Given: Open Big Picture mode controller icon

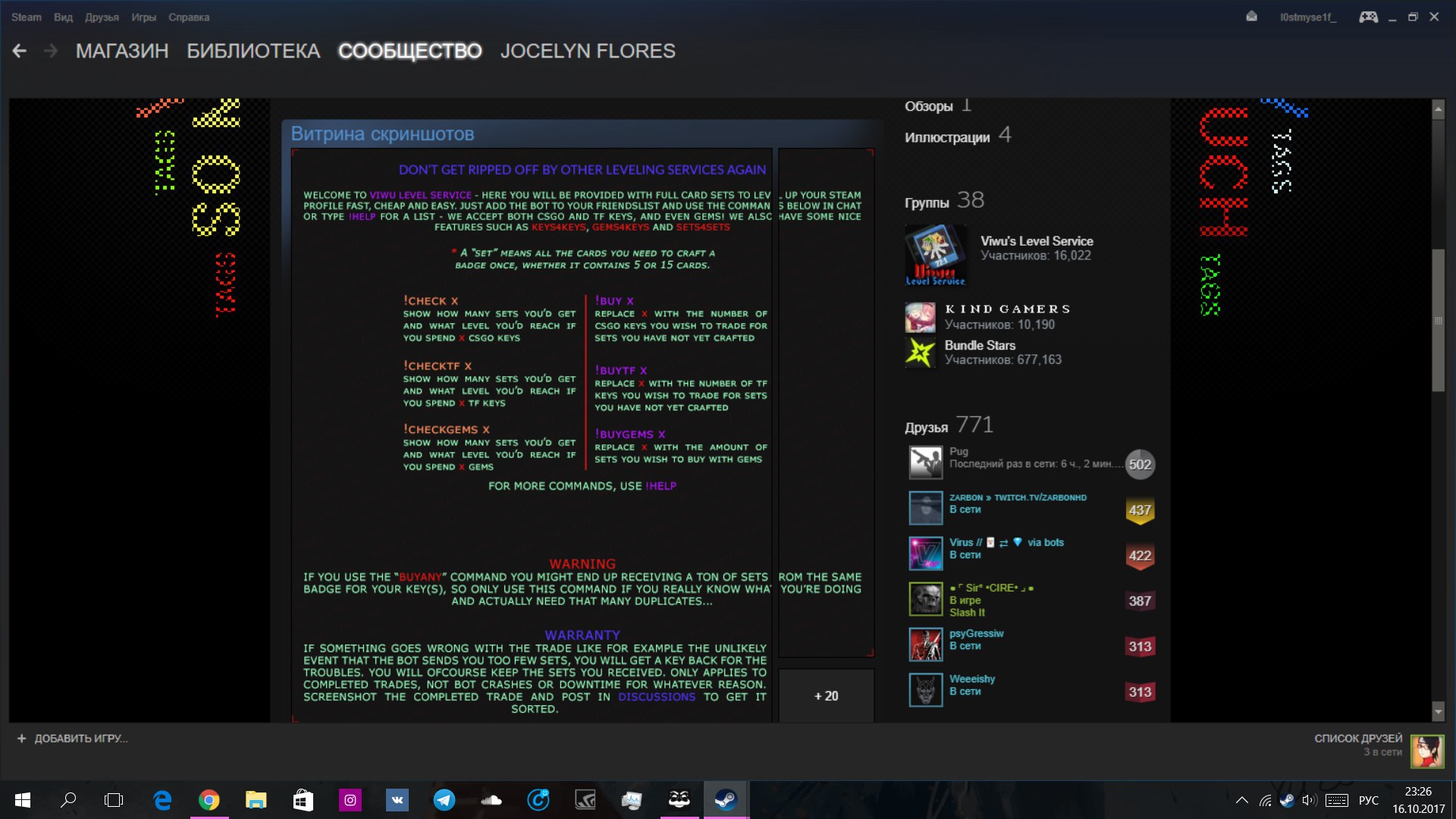Looking at the screenshot, I should point(1368,17).
